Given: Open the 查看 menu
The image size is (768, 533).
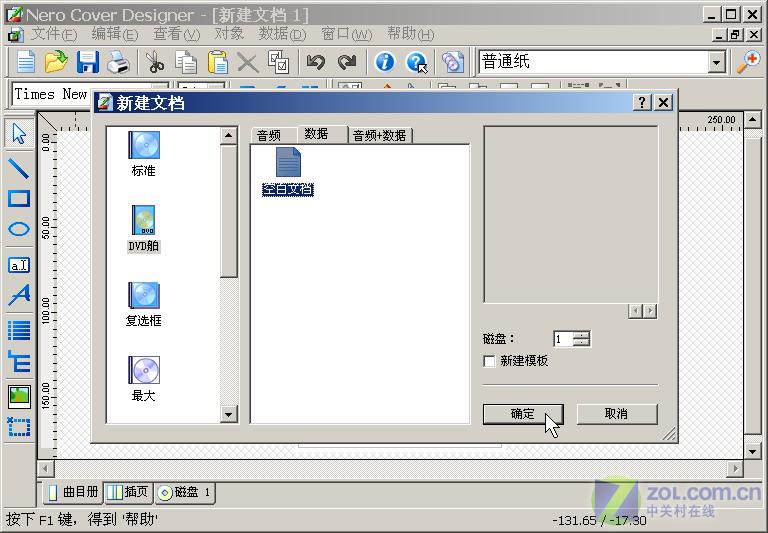Looking at the screenshot, I should (x=176, y=34).
